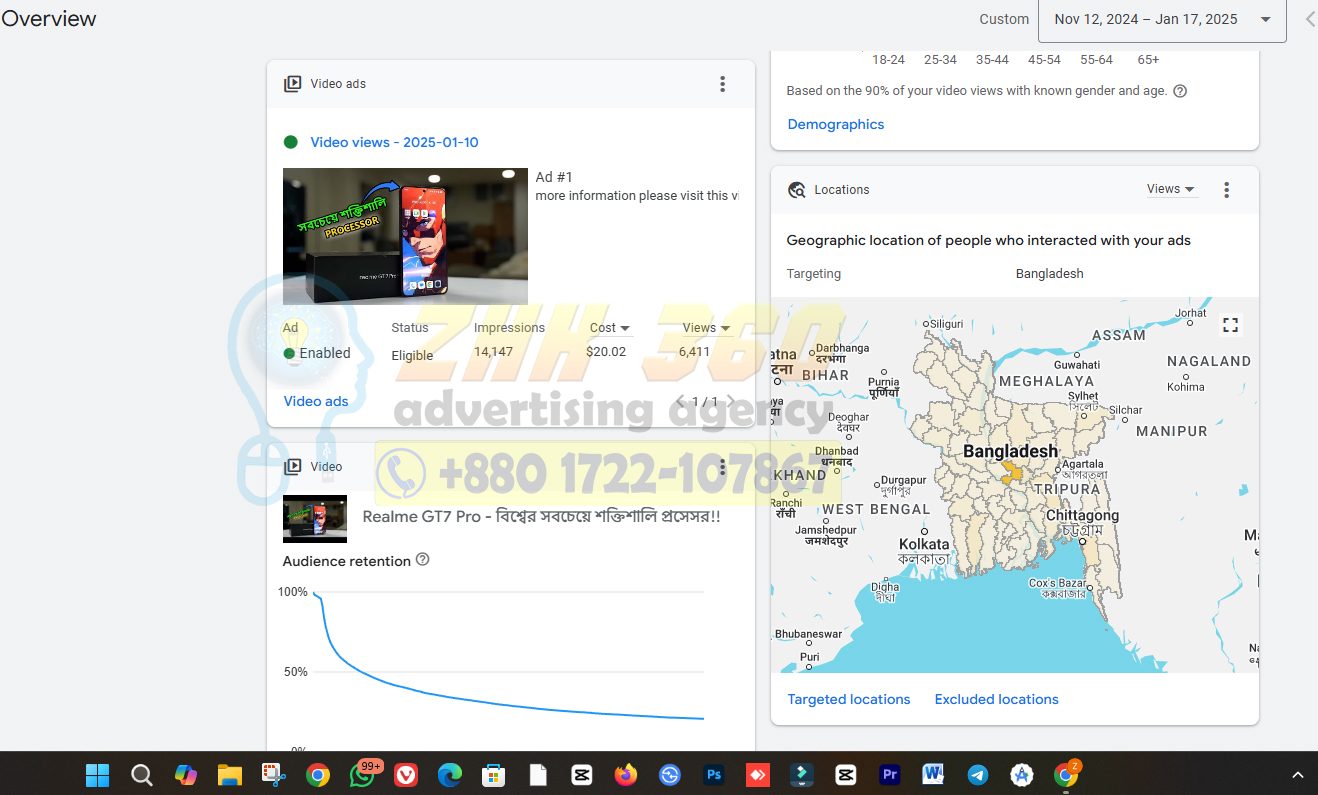Click the Realme GT7 Pro video title
Screen dimensions: 1318x795
point(541,517)
